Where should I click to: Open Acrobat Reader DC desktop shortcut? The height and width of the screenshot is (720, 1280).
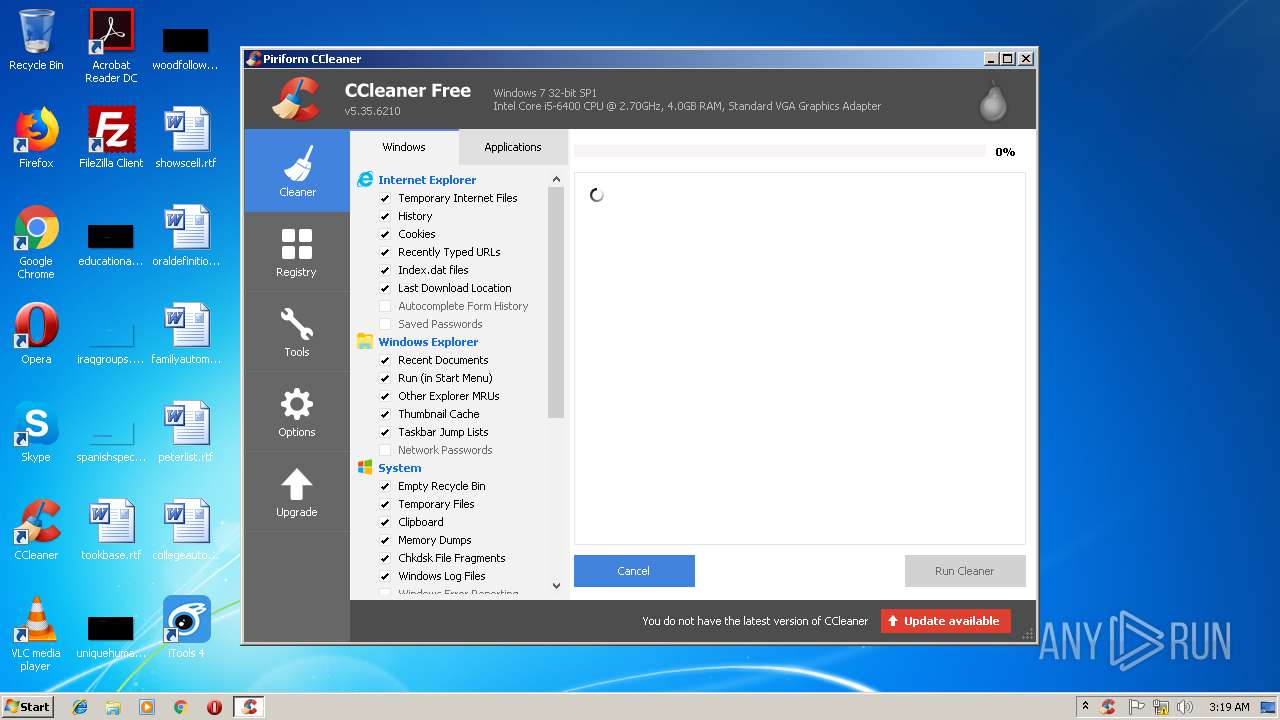click(111, 46)
